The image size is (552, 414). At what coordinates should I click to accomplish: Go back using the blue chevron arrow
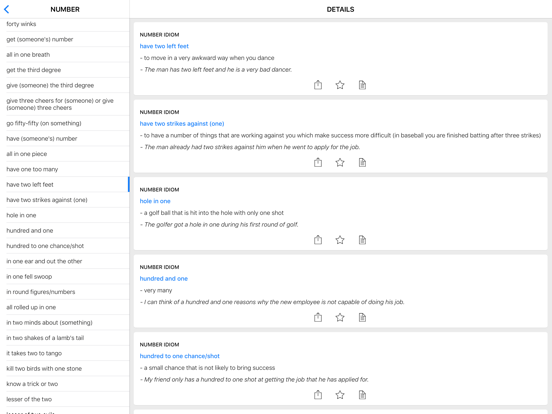point(7,10)
